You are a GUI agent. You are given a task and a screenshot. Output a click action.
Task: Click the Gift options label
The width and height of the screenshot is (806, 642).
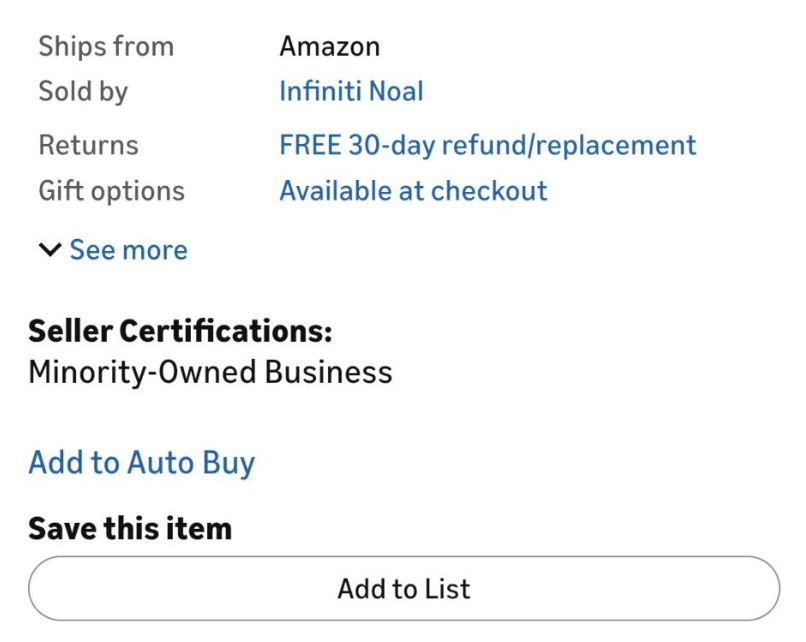(111, 191)
